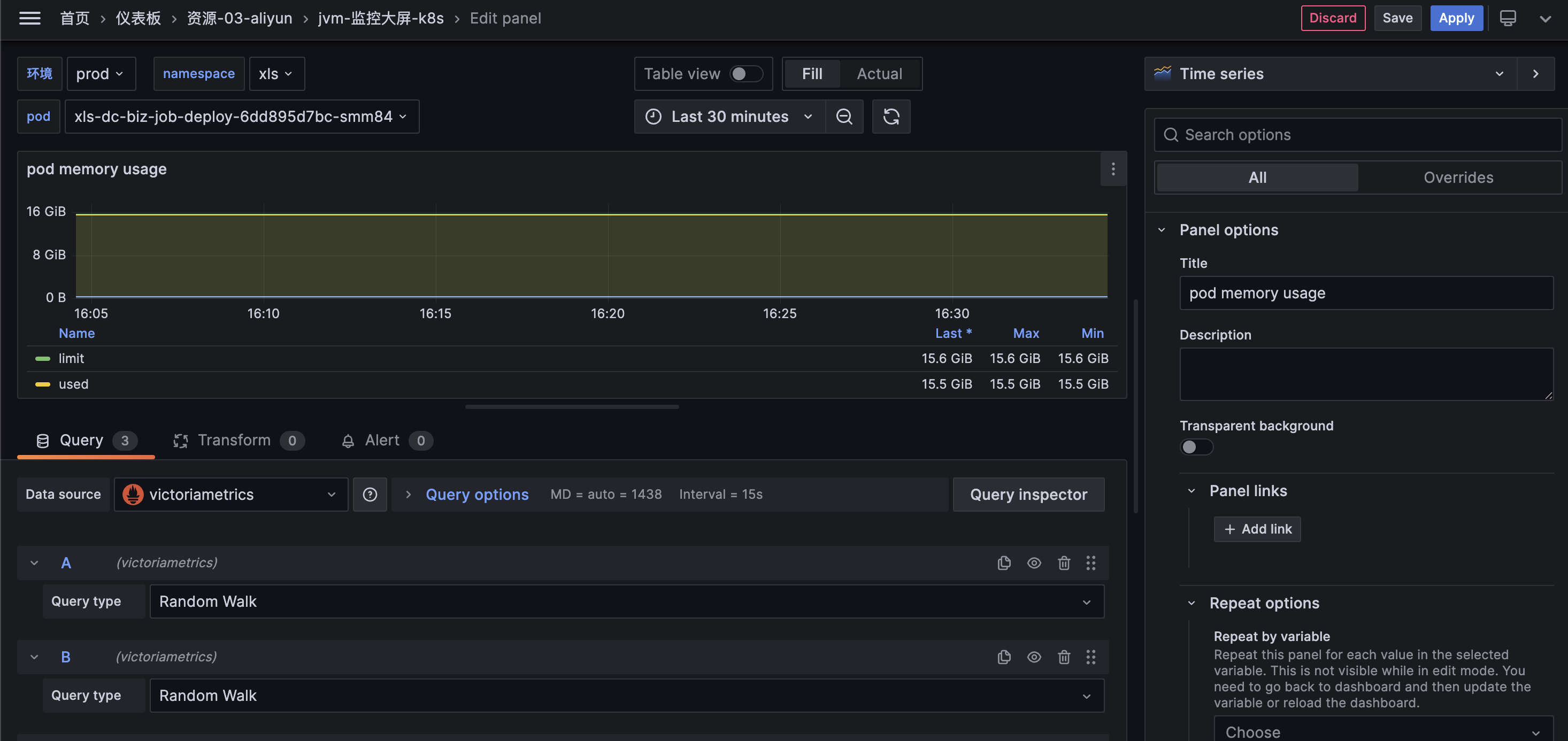The image size is (1568, 741).
Task: Open the pod variable dropdown
Action: (241, 116)
